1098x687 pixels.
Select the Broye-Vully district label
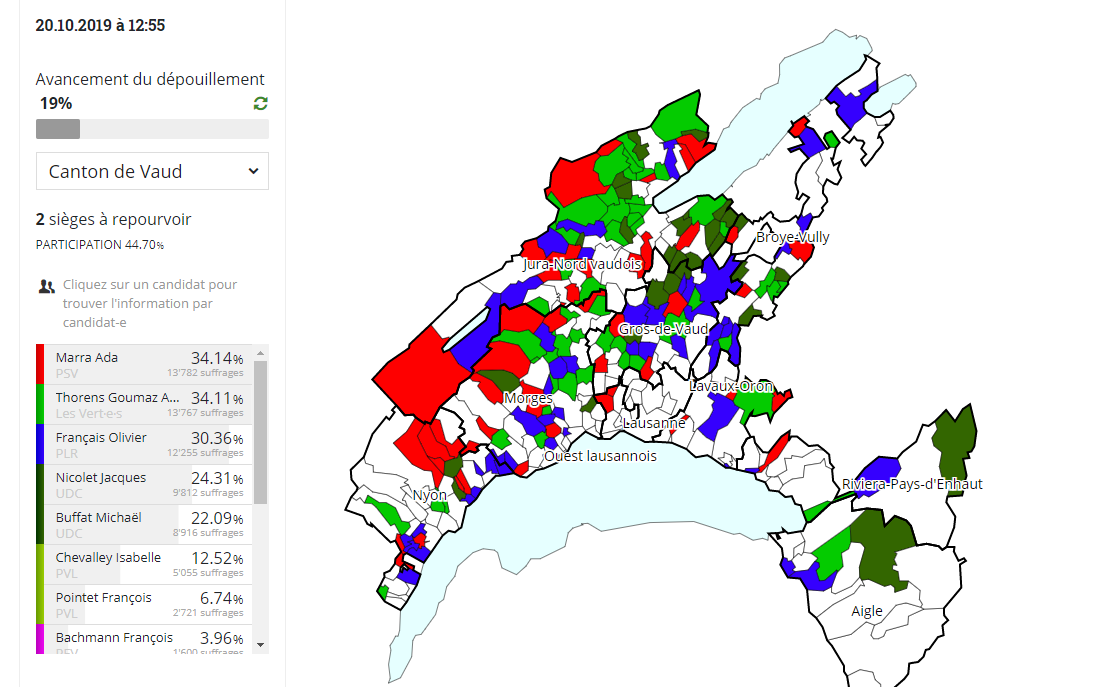tap(792, 237)
